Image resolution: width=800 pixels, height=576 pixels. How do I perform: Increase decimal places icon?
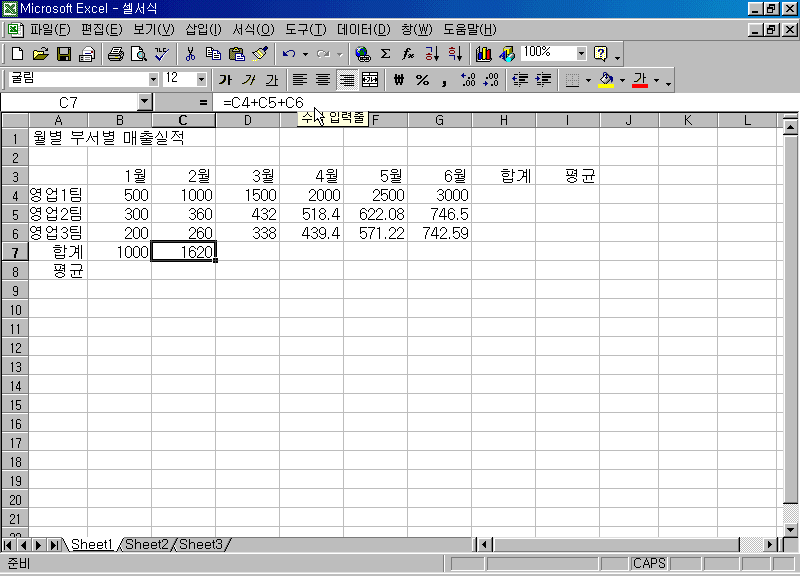point(468,80)
